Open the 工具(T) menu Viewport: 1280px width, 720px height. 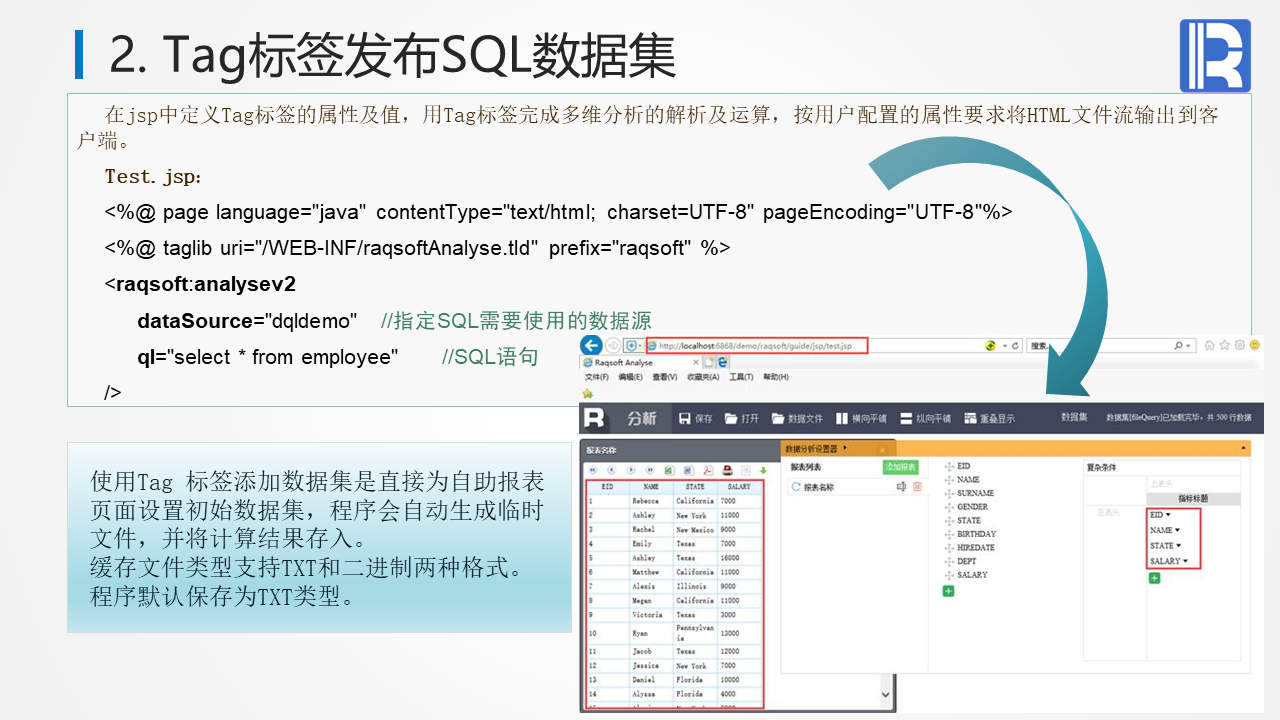point(741,377)
